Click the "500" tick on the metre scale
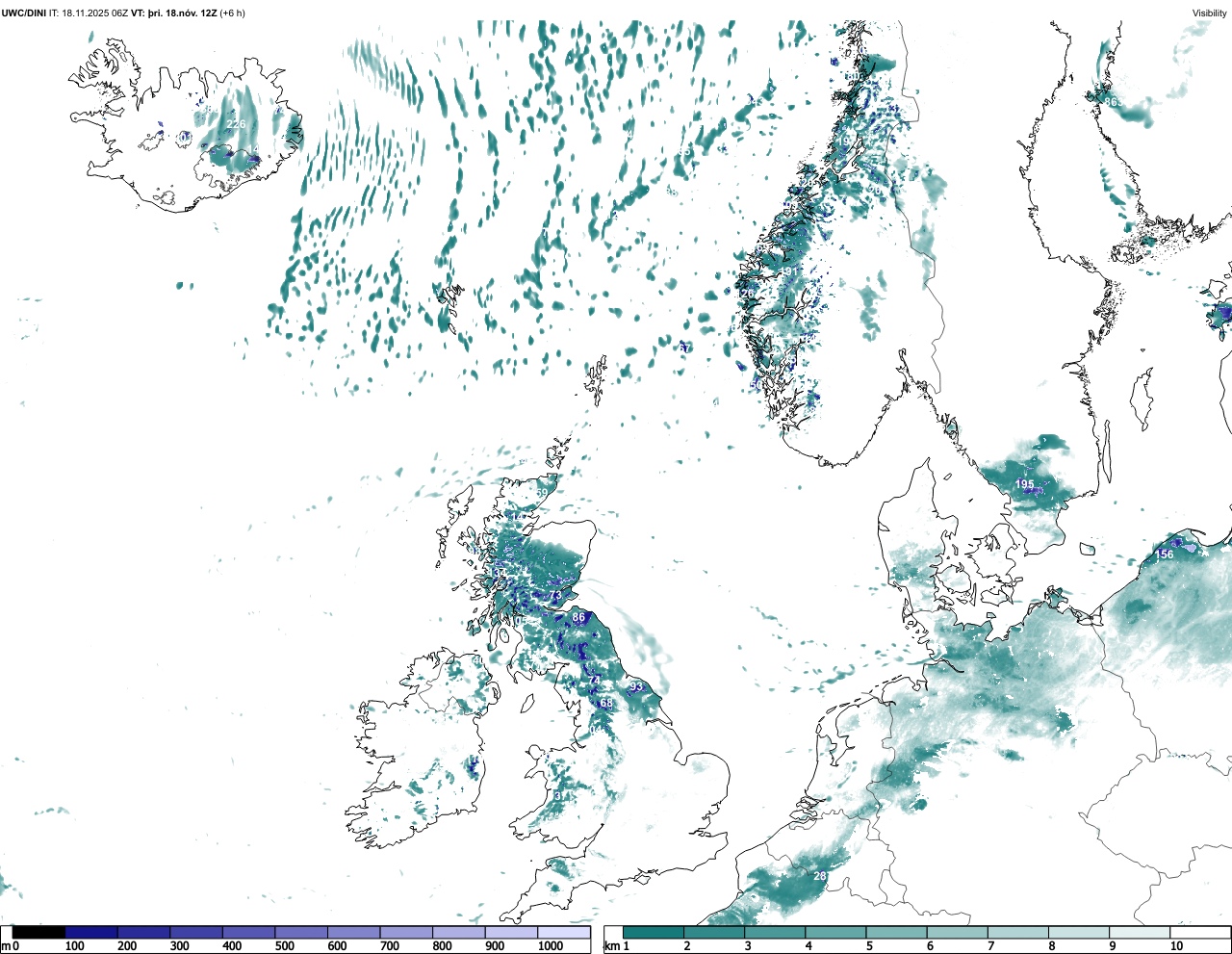Image resolution: width=1232 pixels, height=954 pixels. coord(285,946)
